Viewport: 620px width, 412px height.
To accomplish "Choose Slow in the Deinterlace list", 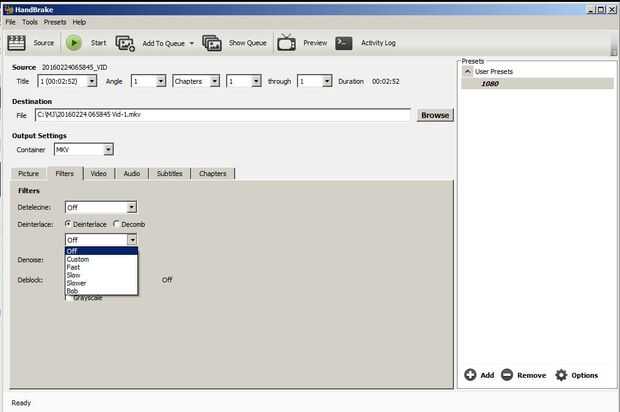I will (x=101, y=275).
